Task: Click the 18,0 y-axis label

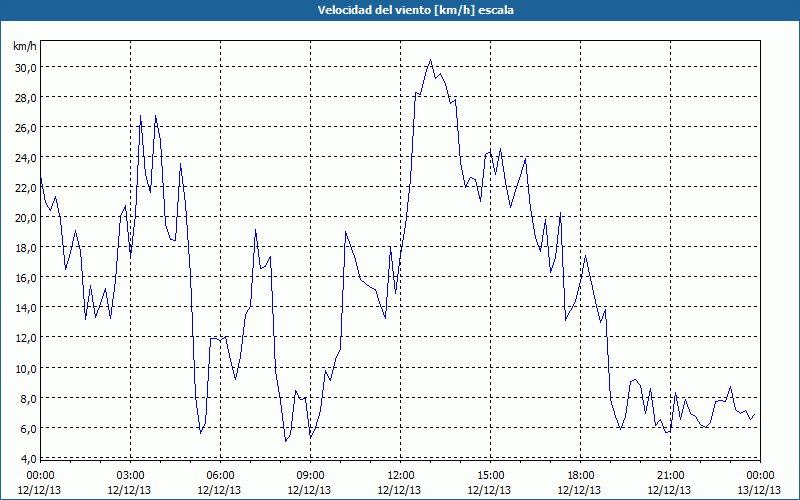Action: 25,248
